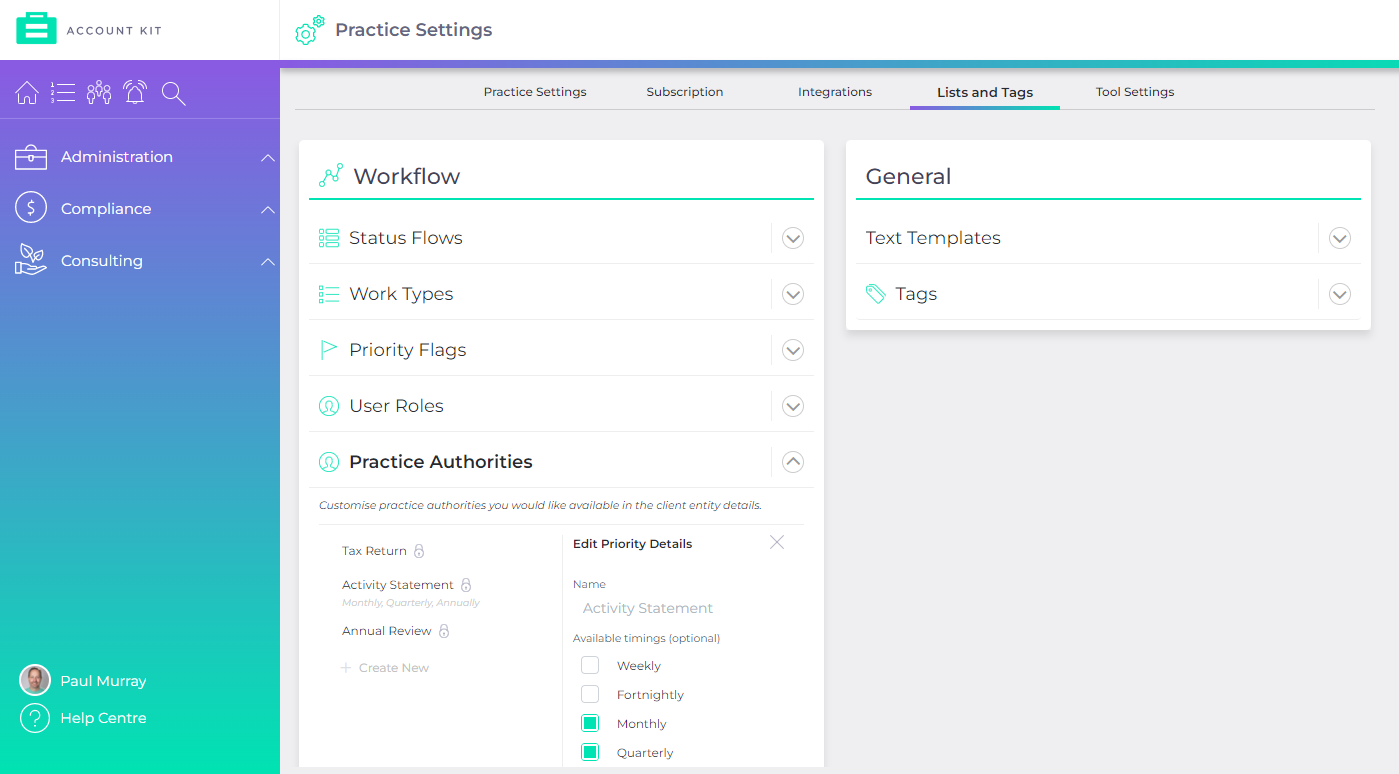Click the Help Centre question mark icon
This screenshot has height=774, width=1399.
click(35, 718)
